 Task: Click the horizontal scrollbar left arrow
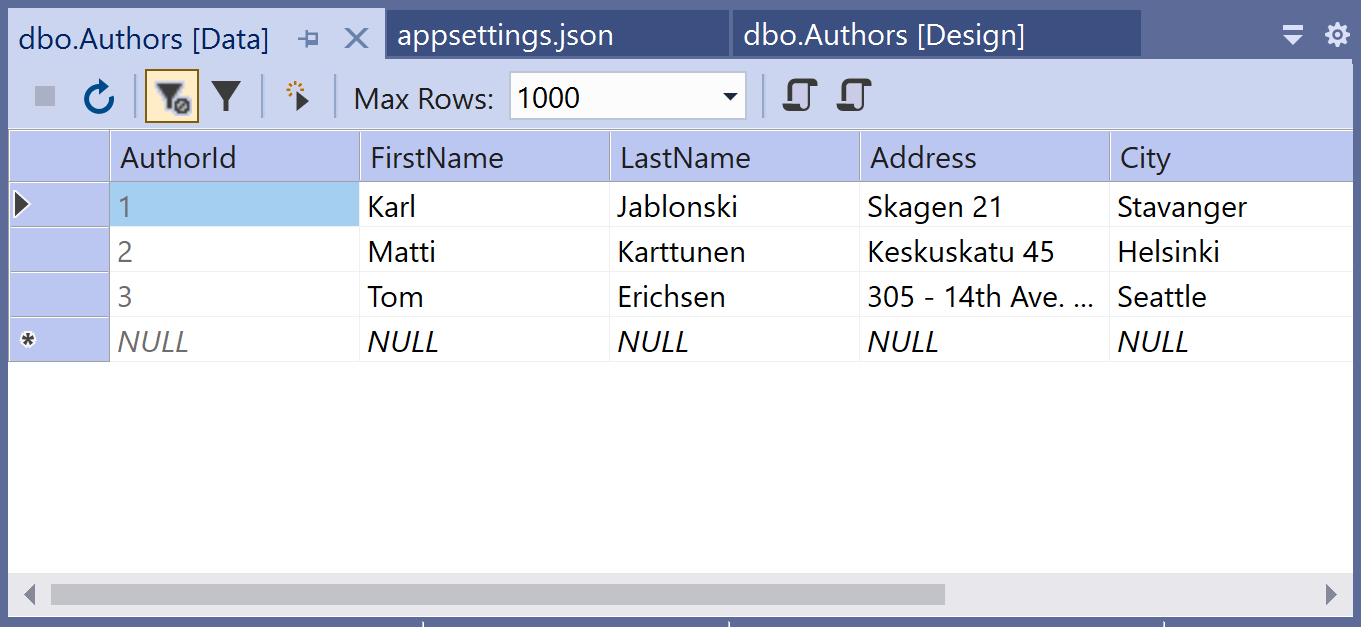click(x=30, y=595)
